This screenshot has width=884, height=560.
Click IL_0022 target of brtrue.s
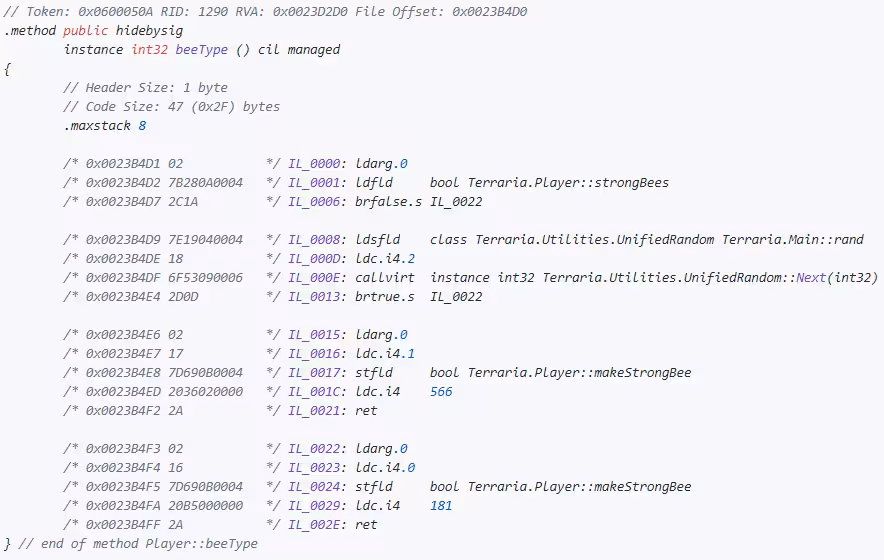coord(456,297)
